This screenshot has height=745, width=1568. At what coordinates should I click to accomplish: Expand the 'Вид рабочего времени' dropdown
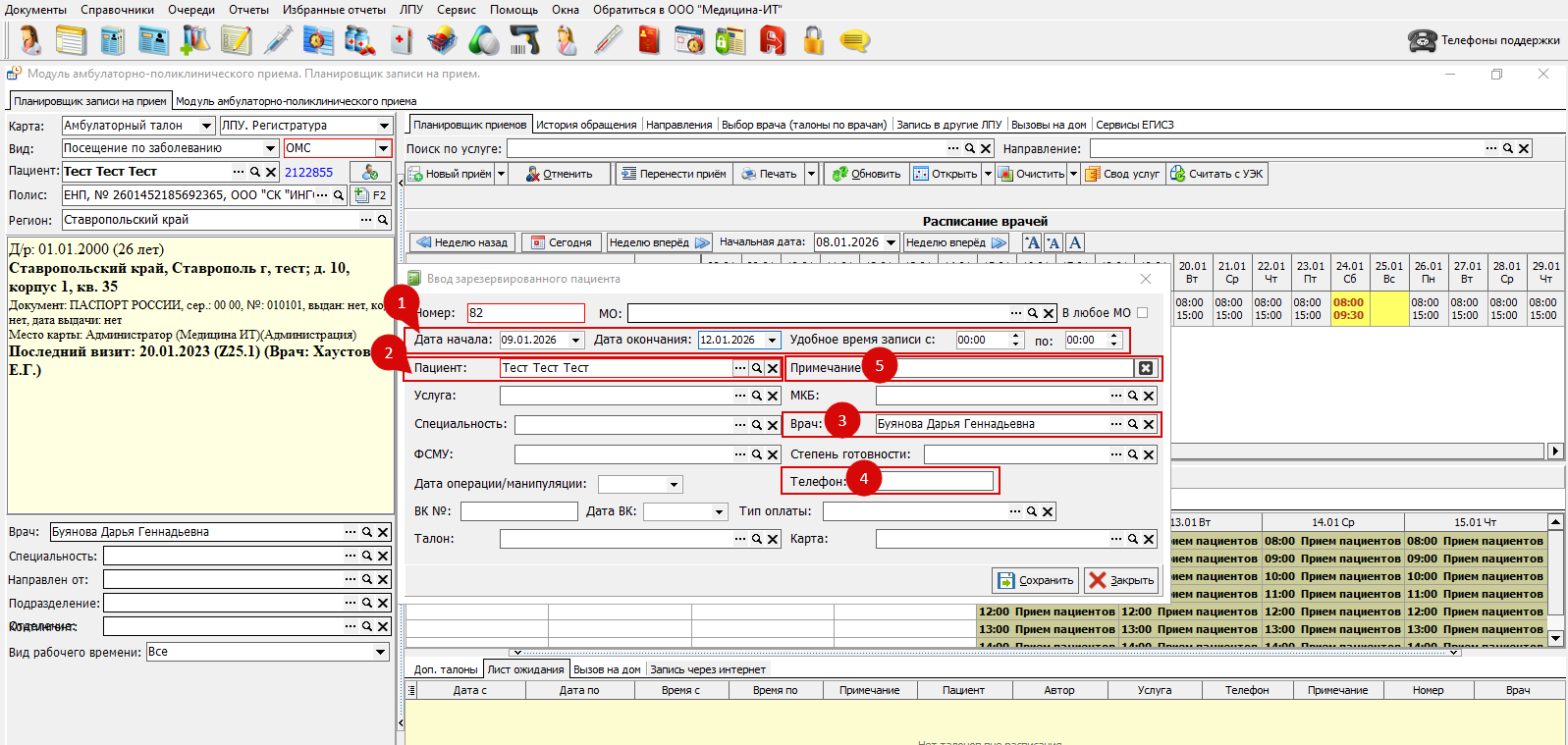point(381,652)
